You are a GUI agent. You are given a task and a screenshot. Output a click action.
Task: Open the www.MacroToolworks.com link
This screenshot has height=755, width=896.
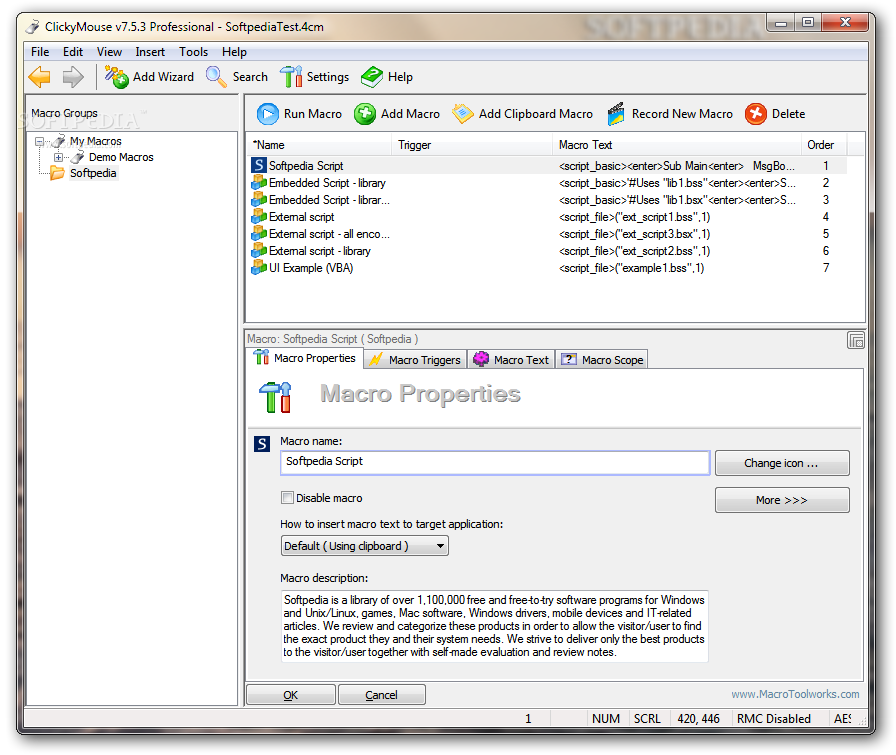pyautogui.click(x=795, y=694)
